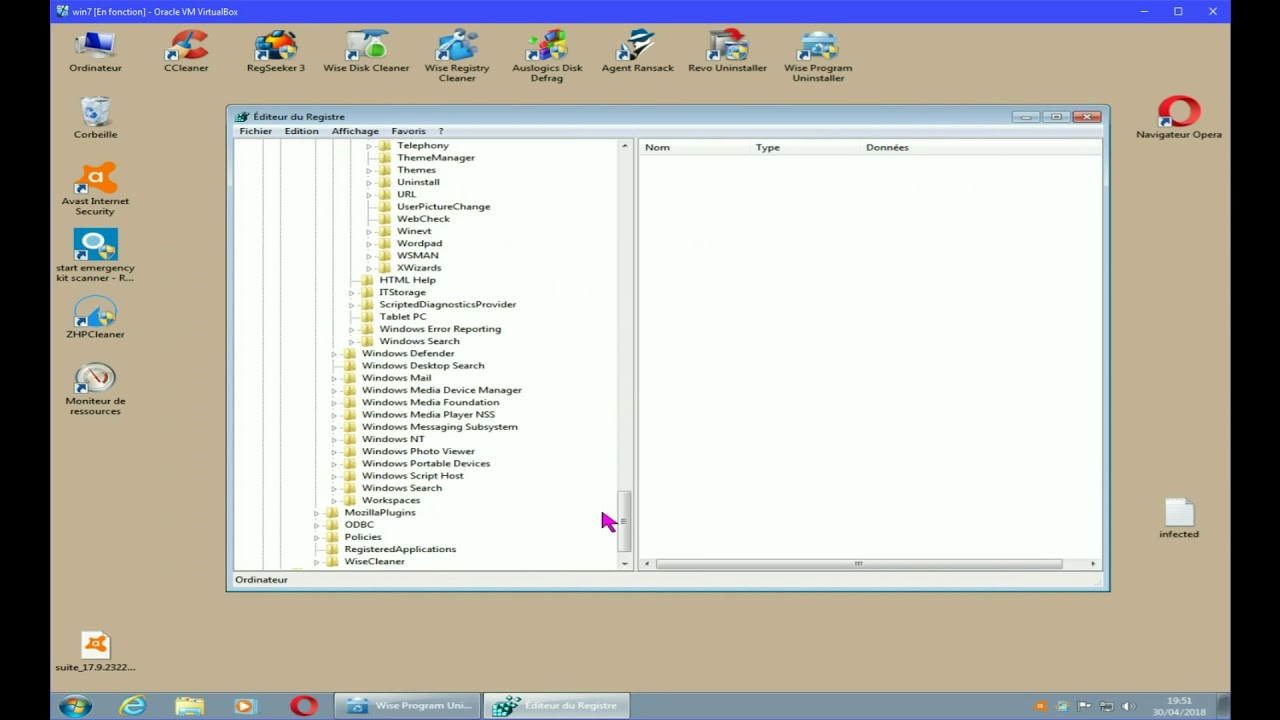Click the tree pane scroll-up arrow
Viewport: 1280px width, 720px height.
point(625,147)
